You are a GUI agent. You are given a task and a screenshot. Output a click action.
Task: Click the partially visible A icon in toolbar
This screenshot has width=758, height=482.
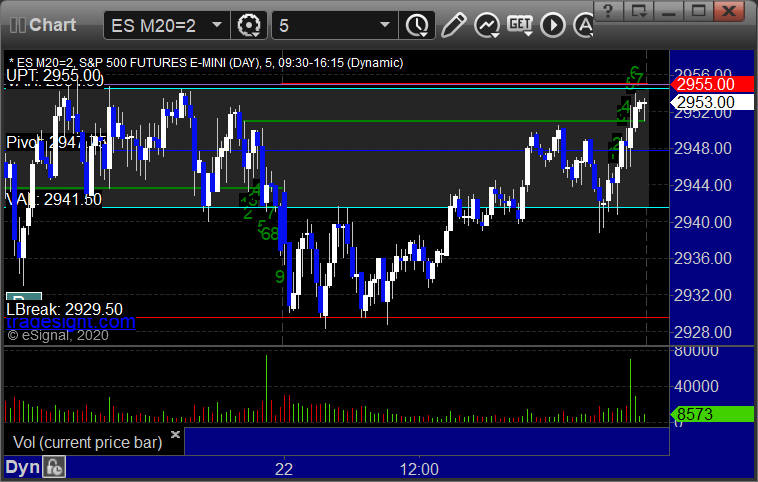pos(583,25)
